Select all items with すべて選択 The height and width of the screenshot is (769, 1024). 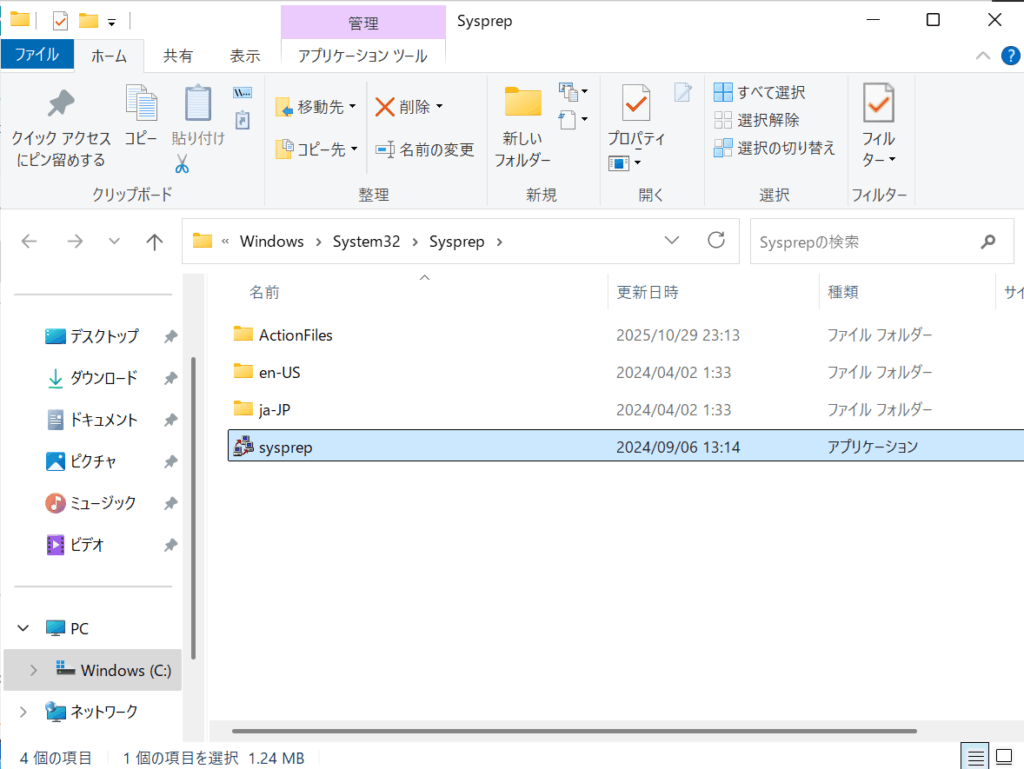click(760, 93)
